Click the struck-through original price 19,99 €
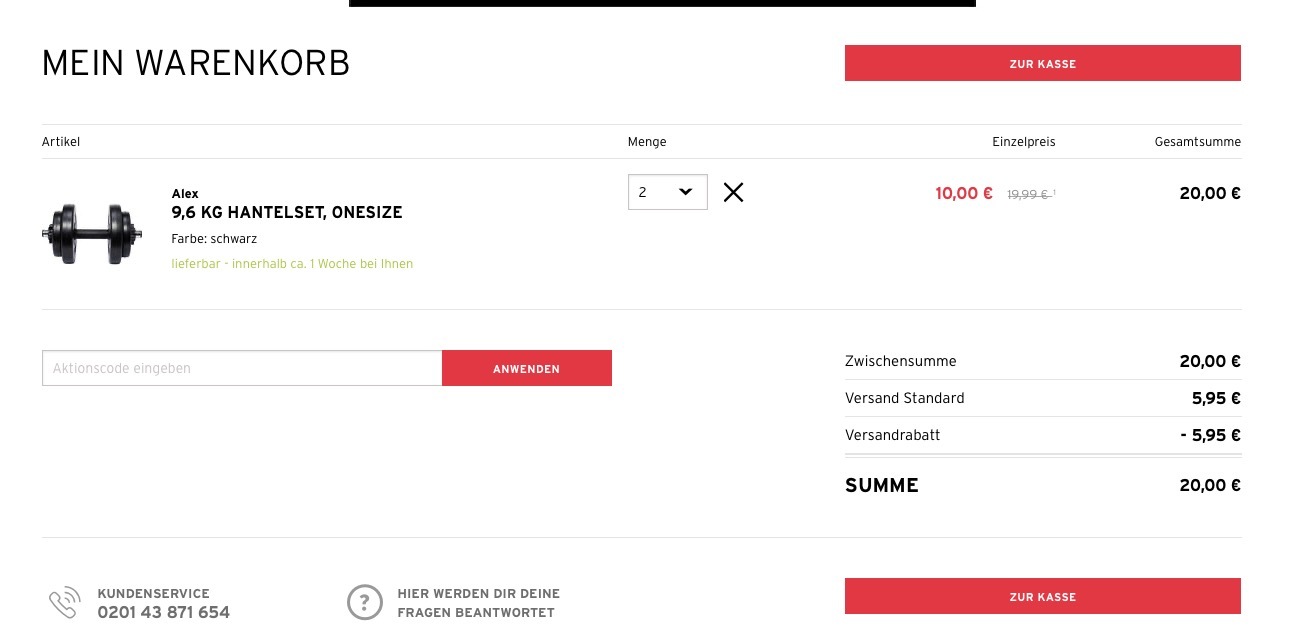The width and height of the screenshot is (1295, 639). [1027, 195]
